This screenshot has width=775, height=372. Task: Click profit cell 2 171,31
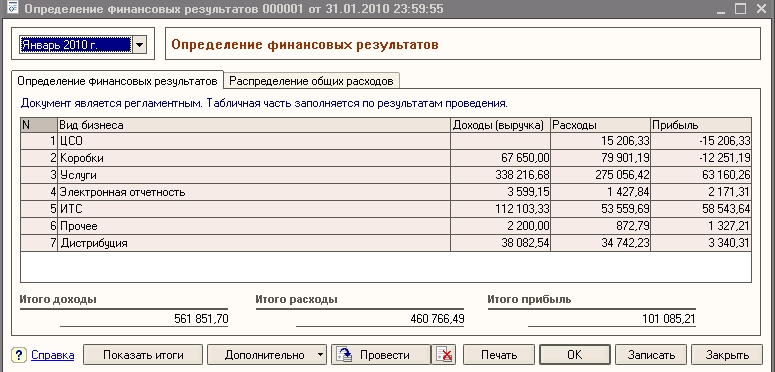pyautogui.click(x=701, y=192)
